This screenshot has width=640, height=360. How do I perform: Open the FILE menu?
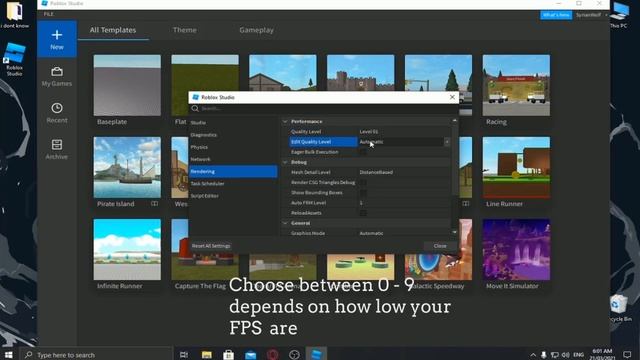(48, 14)
